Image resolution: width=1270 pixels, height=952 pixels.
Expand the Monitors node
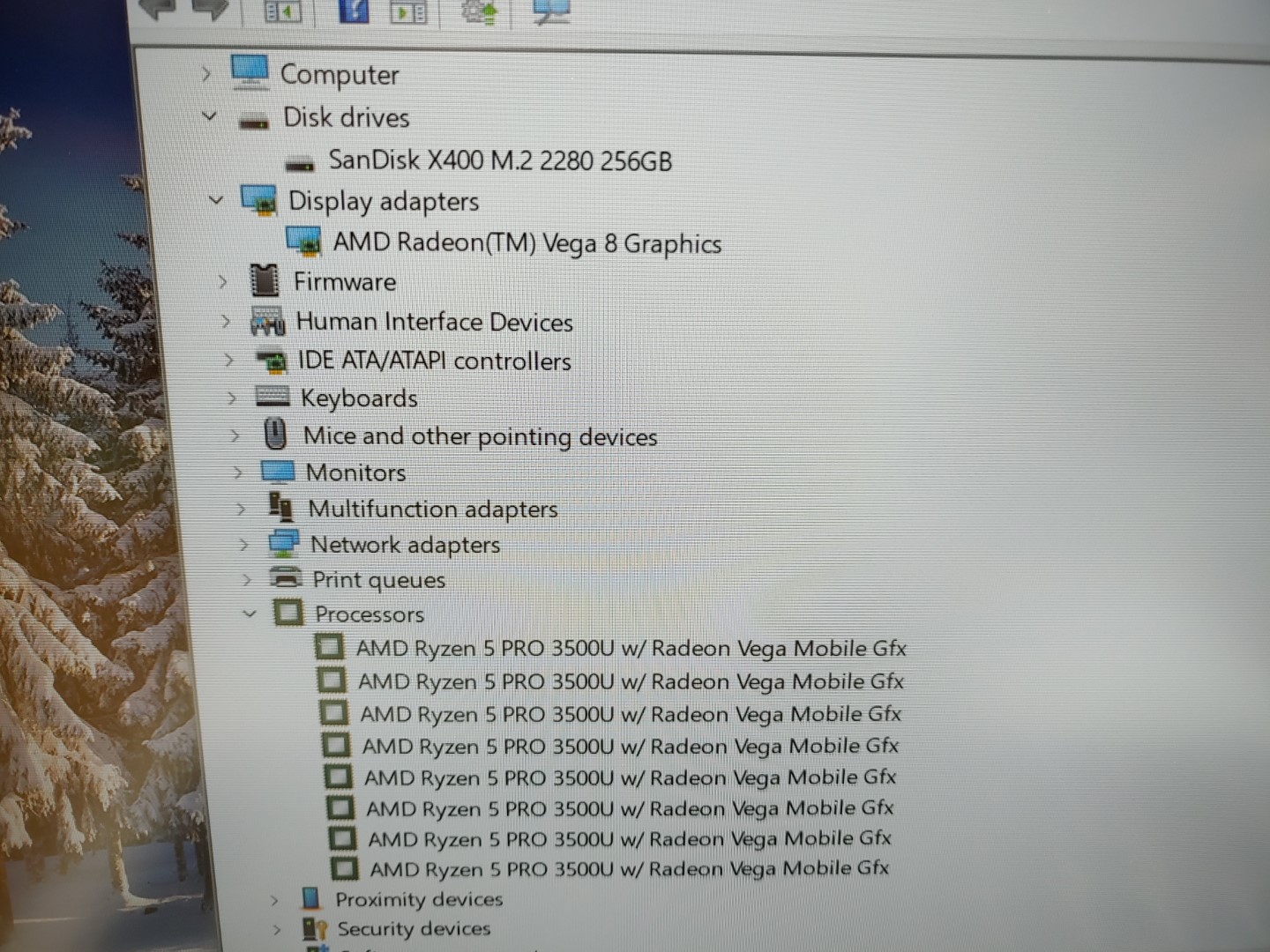[237, 472]
